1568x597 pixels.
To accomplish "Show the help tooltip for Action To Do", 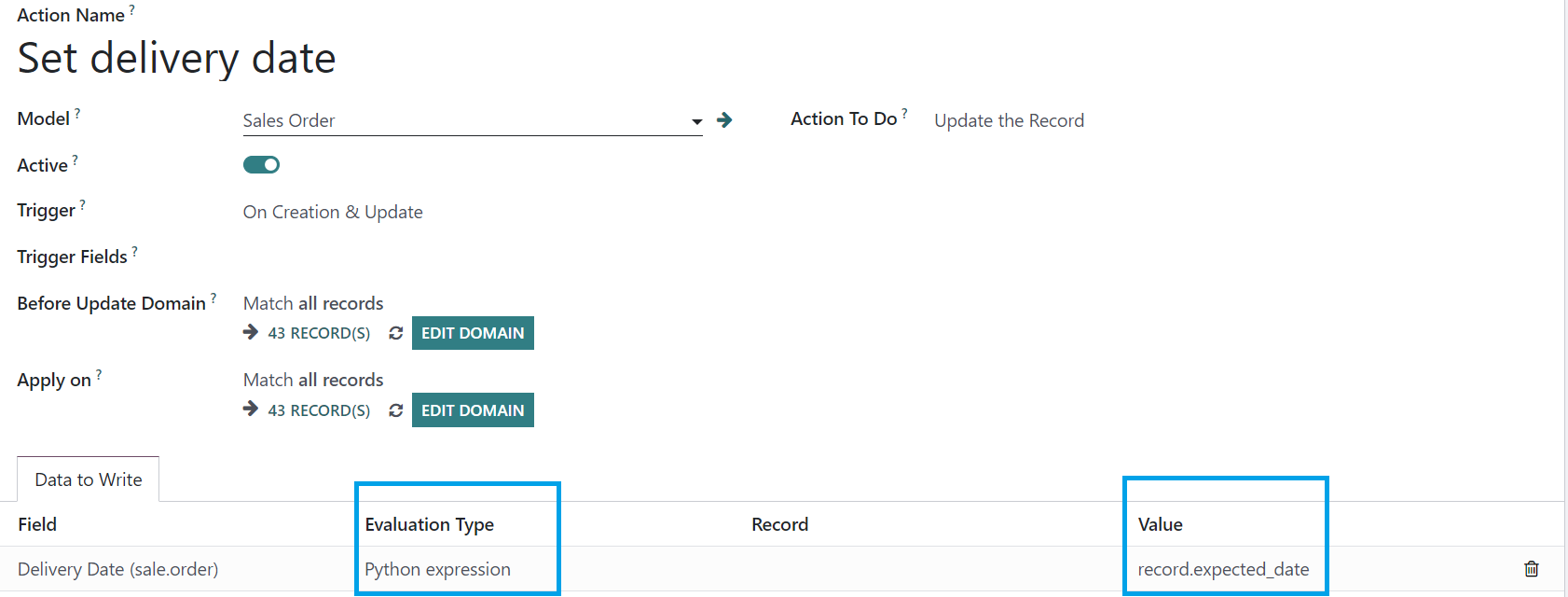I will click(904, 113).
